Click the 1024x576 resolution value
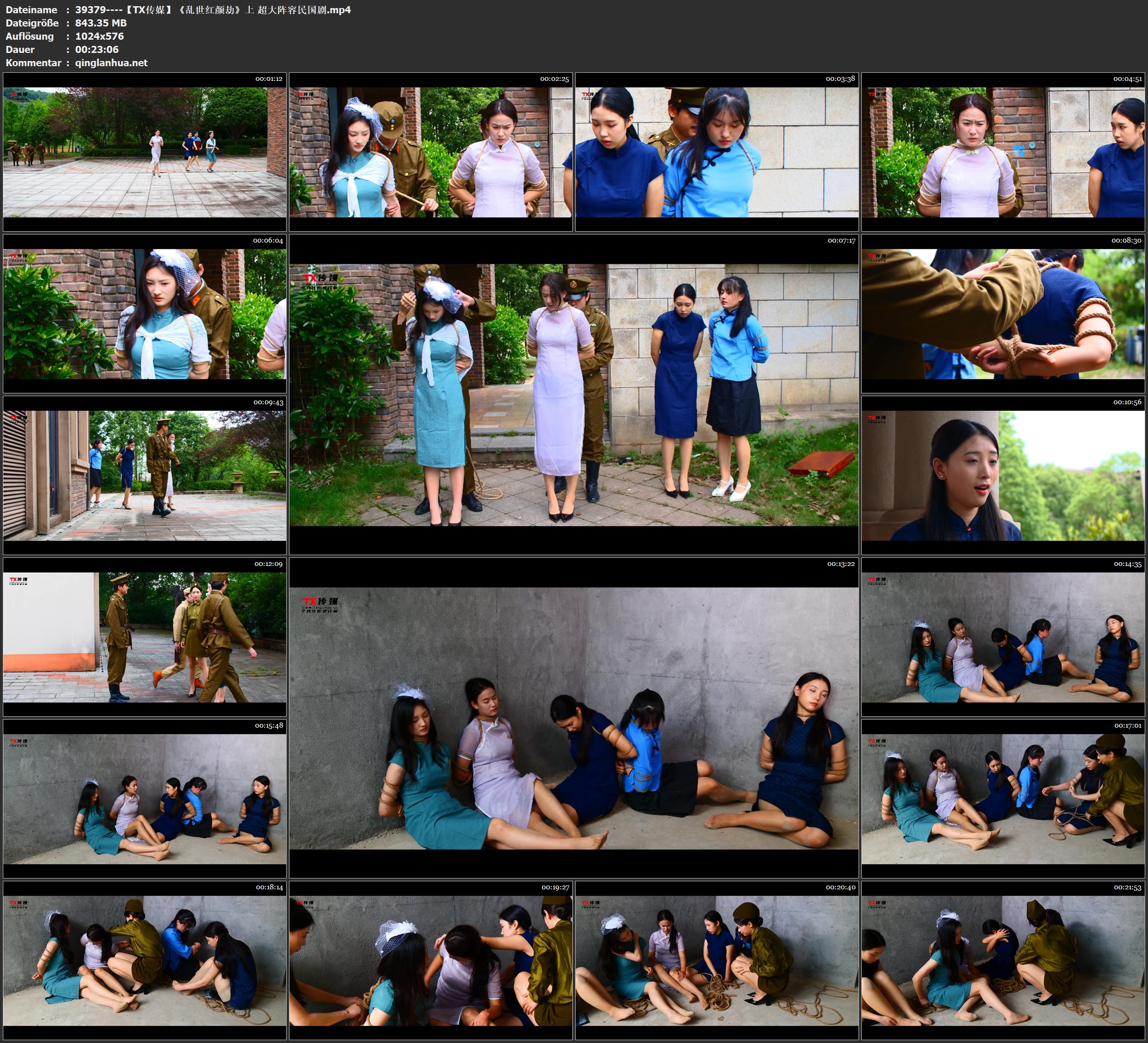 tap(99, 36)
